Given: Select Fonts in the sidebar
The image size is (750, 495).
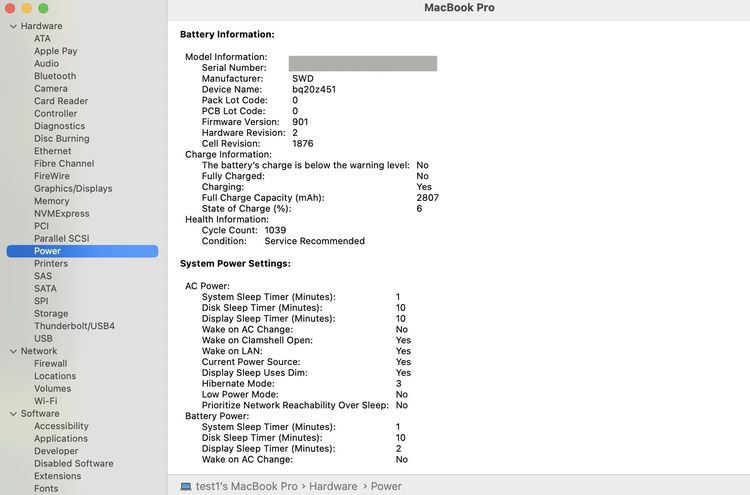Looking at the screenshot, I should coord(46,488).
